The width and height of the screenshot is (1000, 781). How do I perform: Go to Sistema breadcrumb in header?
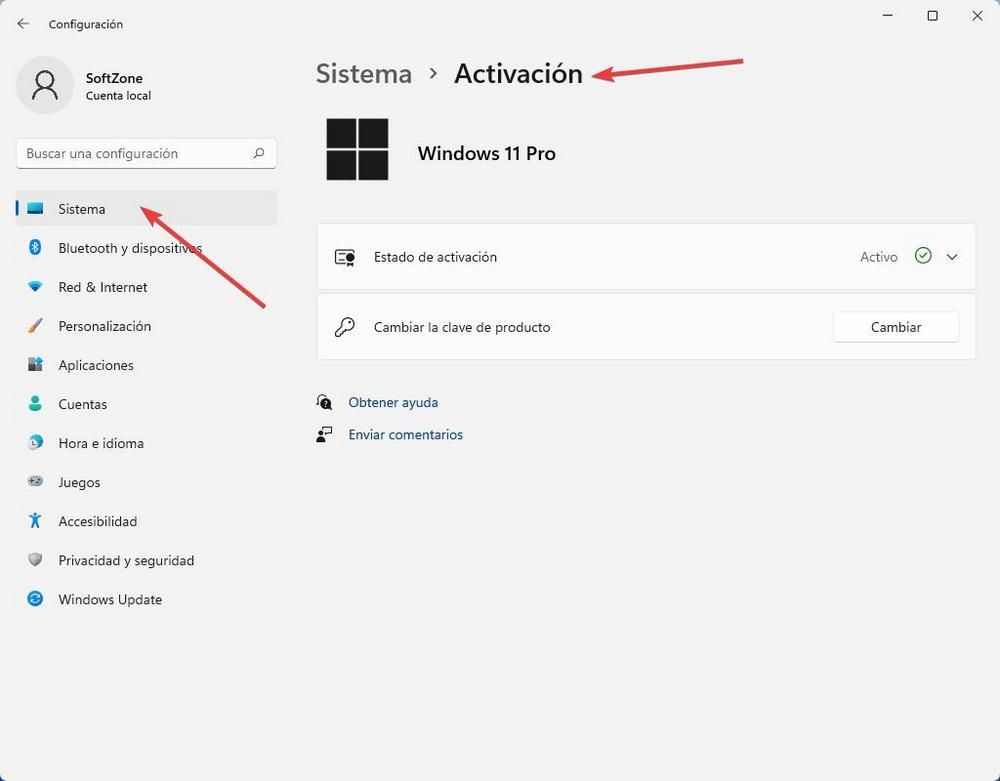pyautogui.click(x=364, y=74)
